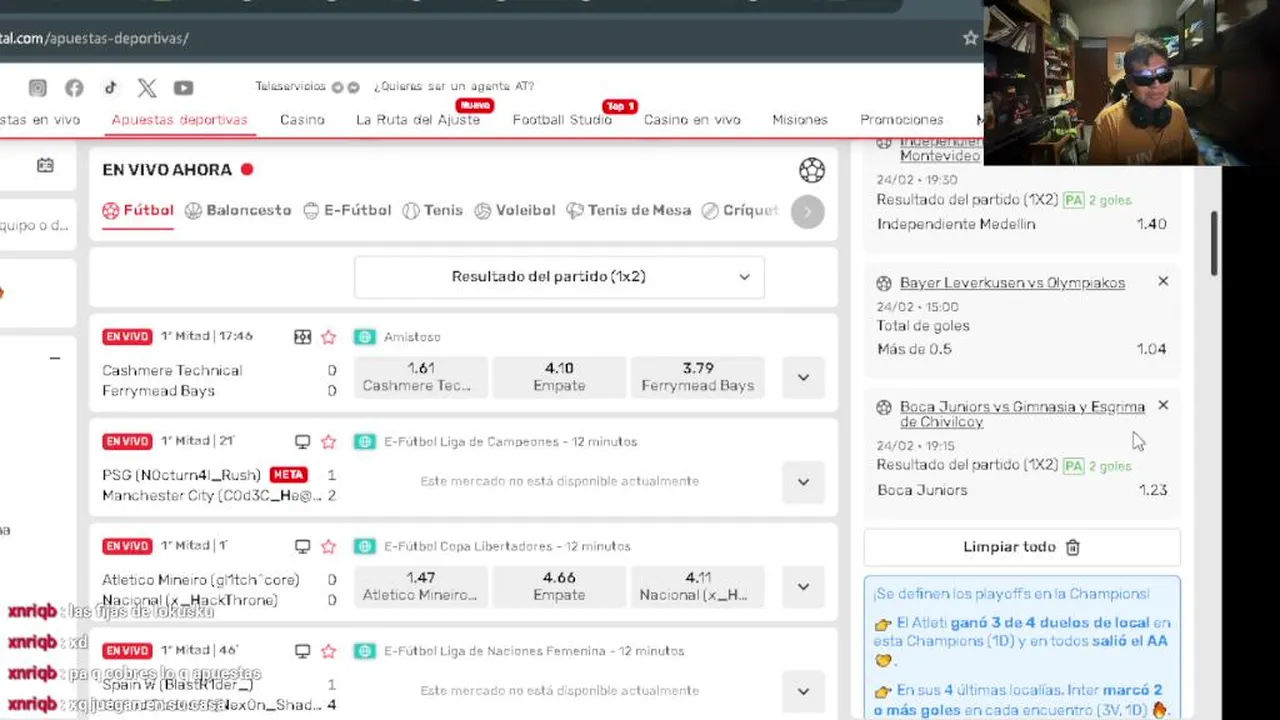Image resolution: width=1280 pixels, height=720 pixels.
Task: Favorite the Atletico Mineiro vs Nacional match
Action: [x=328, y=546]
